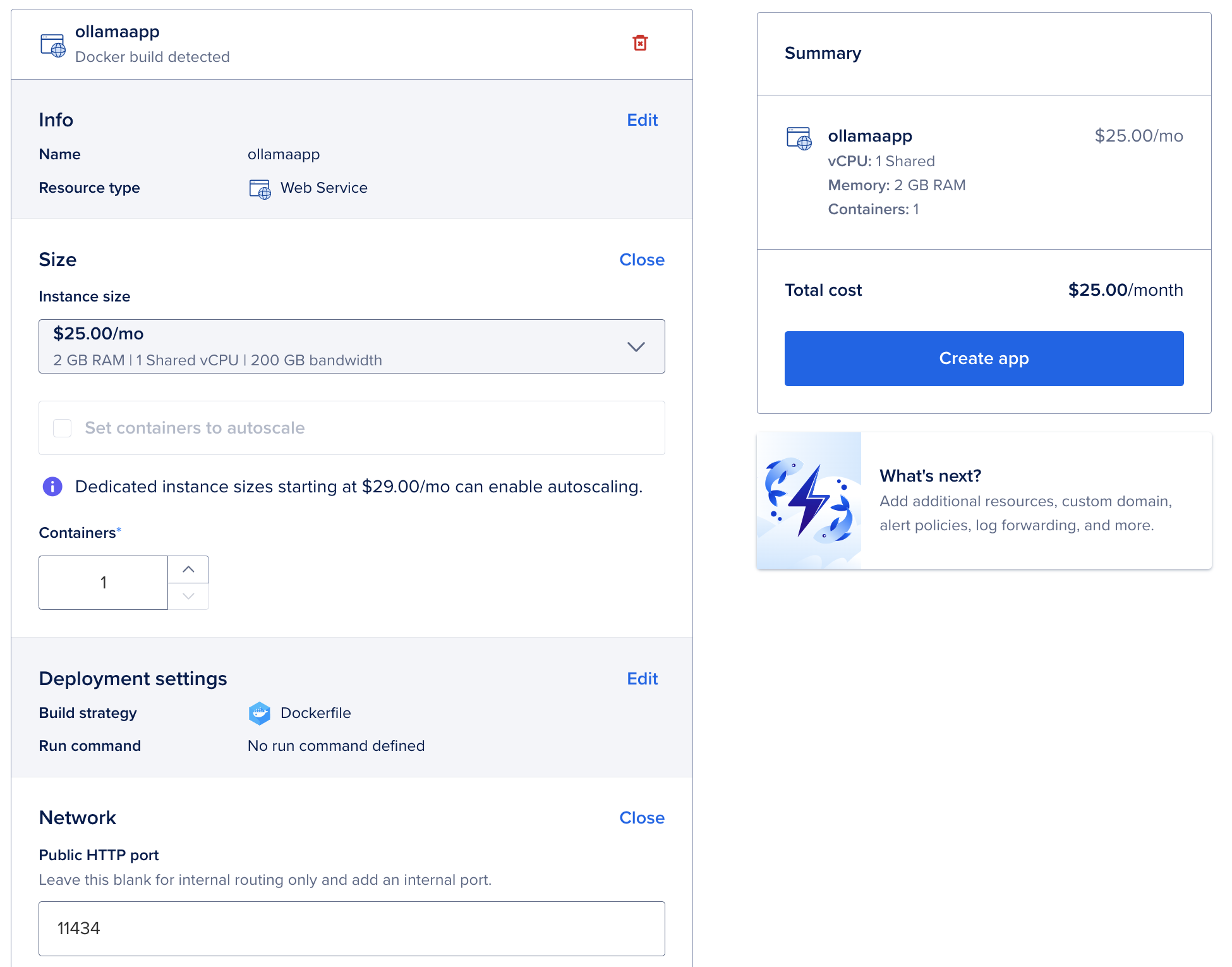The height and width of the screenshot is (967, 1232).
Task: Edit the Deployment settings section
Action: pyautogui.click(x=643, y=679)
